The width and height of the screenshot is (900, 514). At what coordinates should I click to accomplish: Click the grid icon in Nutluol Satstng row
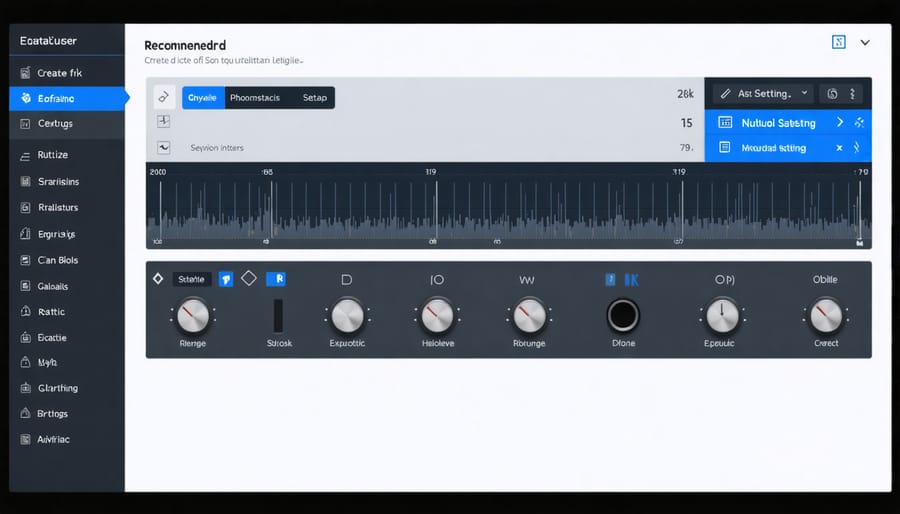click(x=726, y=122)
